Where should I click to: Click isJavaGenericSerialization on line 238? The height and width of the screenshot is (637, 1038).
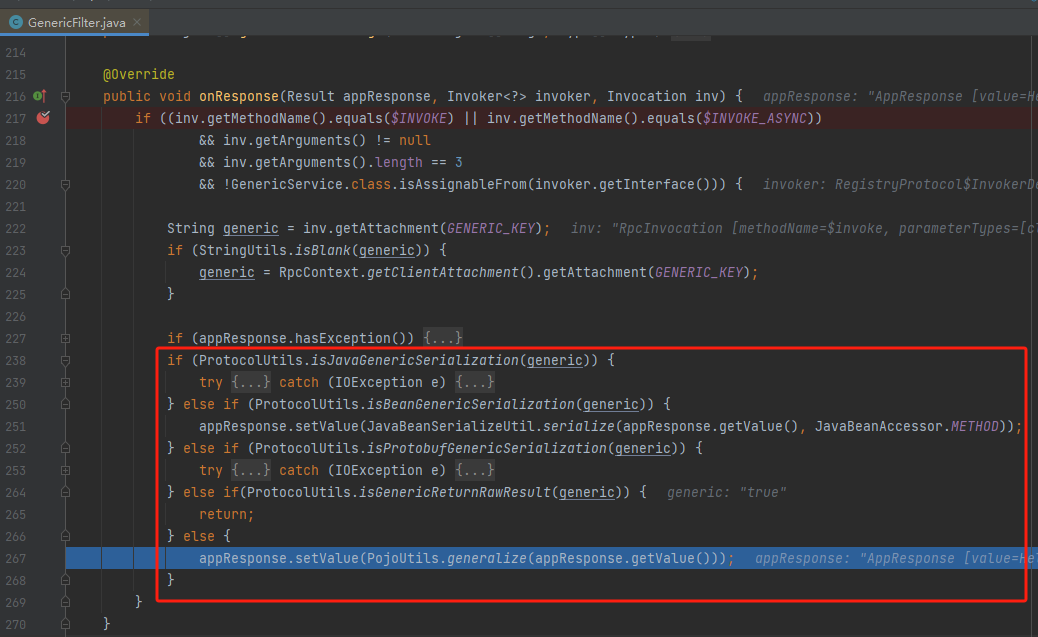(x=415, y=360)
